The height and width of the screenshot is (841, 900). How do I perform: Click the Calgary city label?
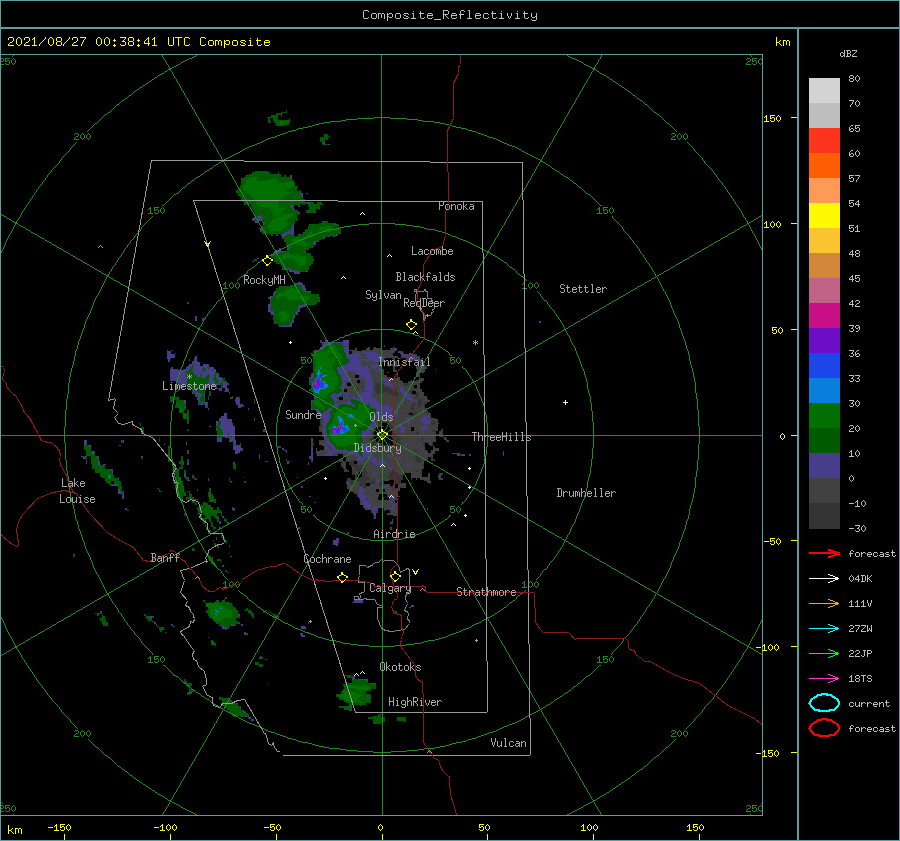click(390, 588)
